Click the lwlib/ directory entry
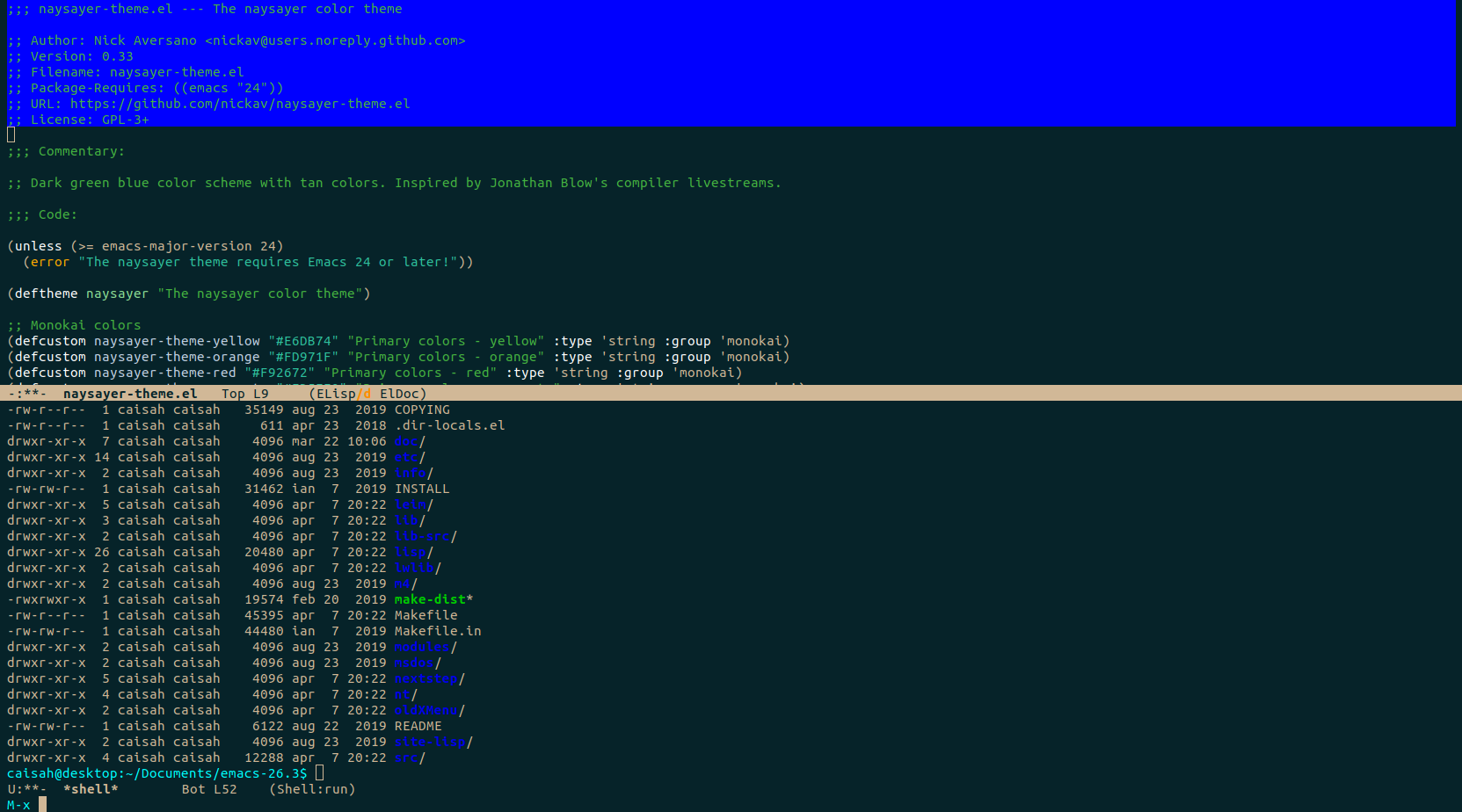 click(x=418, y=568)
